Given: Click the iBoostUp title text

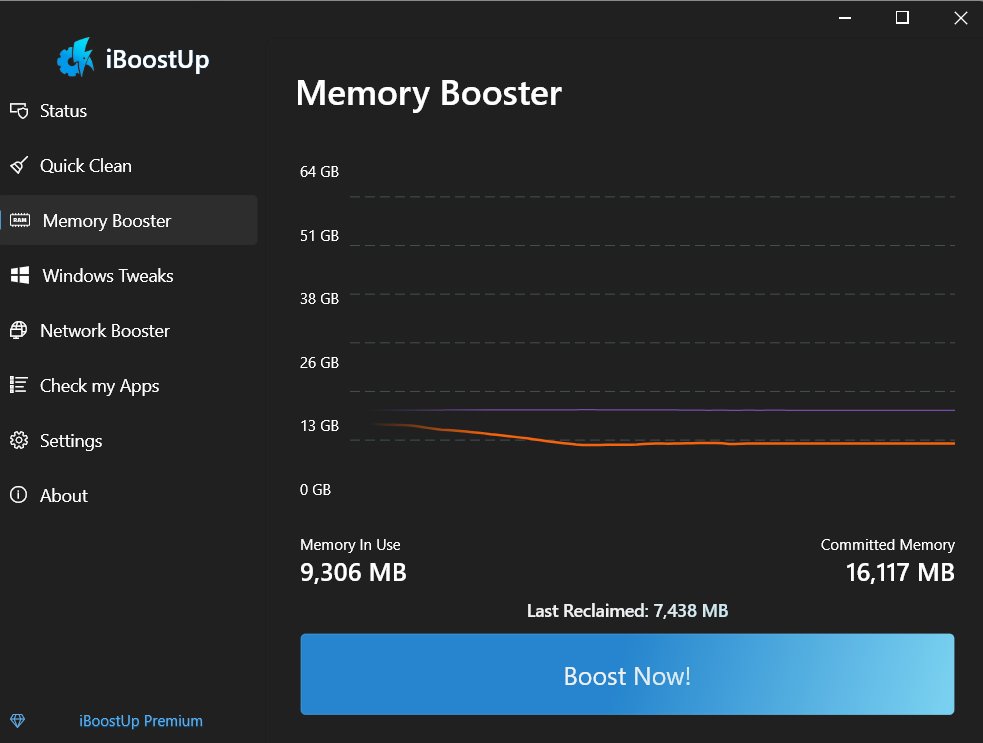Looking at the screenshot, I should click(157, 60).
